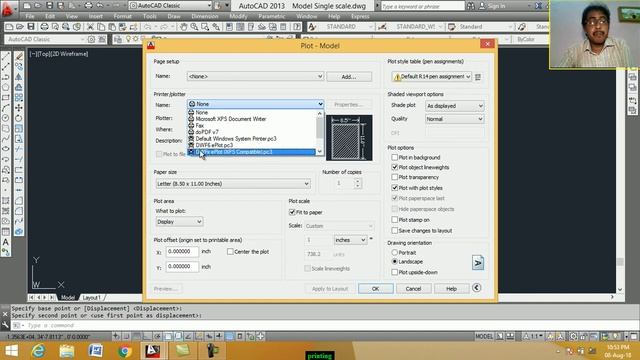Screen dimensions: 640x360
Task: Select the Pan hand tool
Action: click(x=184, y=27)
